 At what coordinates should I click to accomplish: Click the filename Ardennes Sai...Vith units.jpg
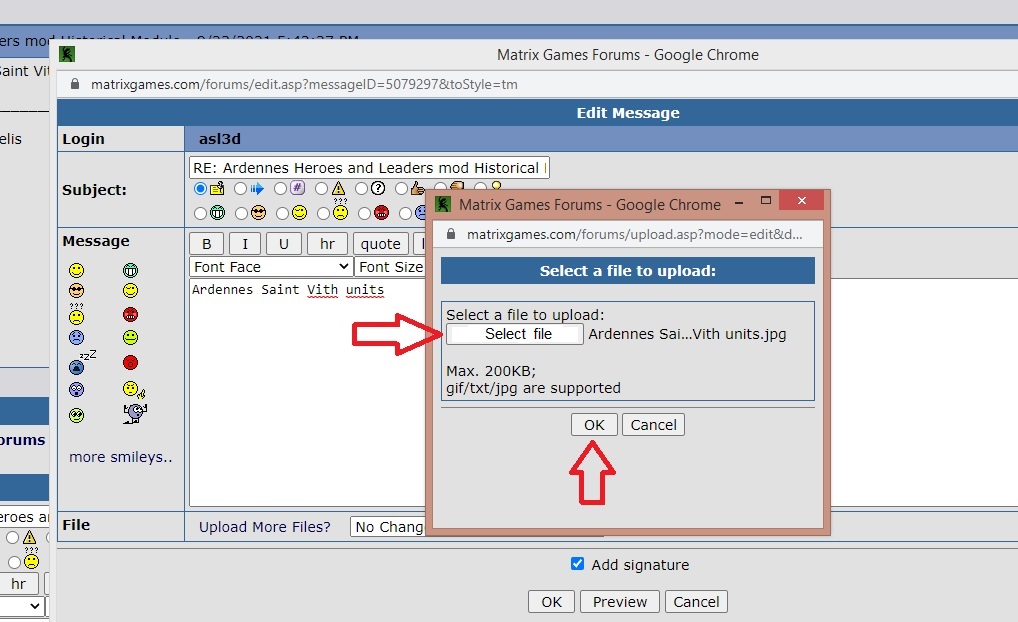coord(687,334)
